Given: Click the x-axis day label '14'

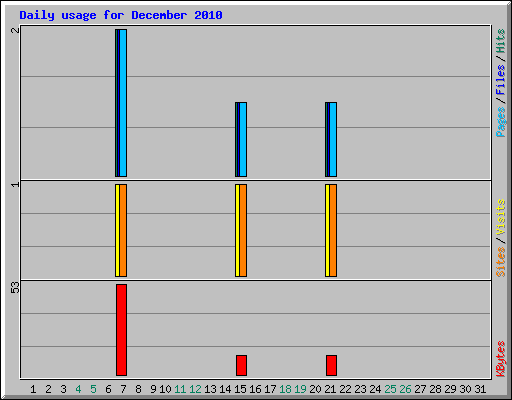Looking at the screenshot, I should (x=225, y=389).
